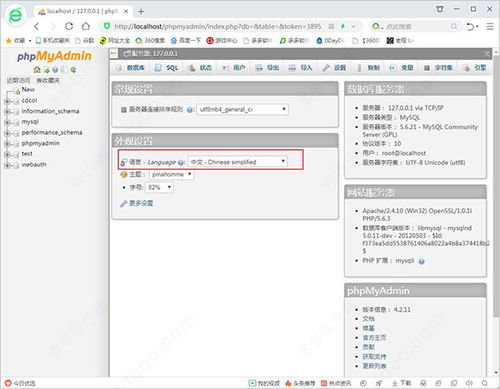Open the charsets tab
Viewport: 500px width, 389px height.
point(438,68)
